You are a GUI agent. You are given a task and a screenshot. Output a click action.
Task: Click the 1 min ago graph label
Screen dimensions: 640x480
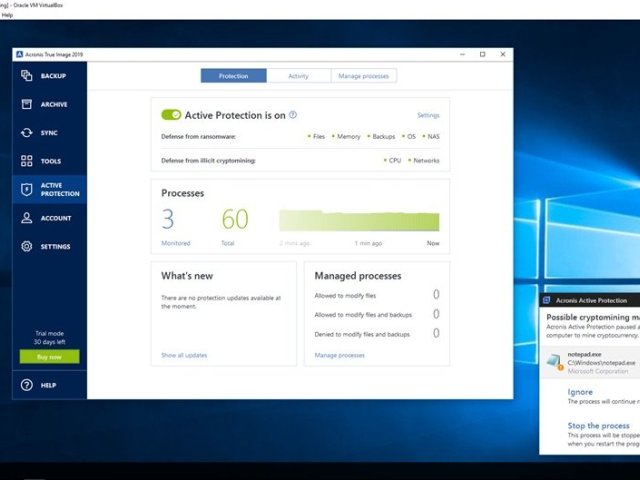(x=368, y=243)
